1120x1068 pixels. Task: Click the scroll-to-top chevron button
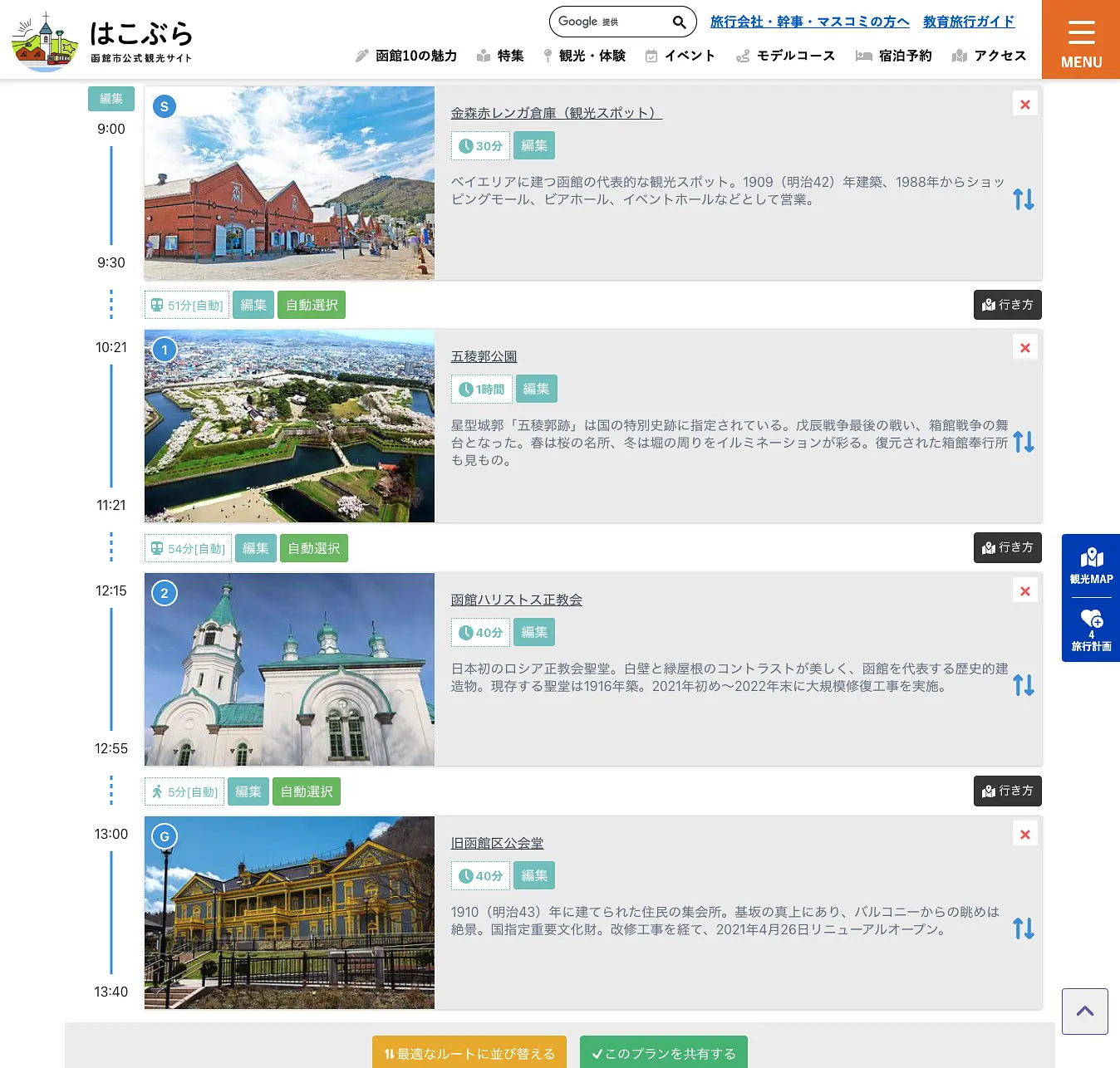click(x=1084, y=1011)
